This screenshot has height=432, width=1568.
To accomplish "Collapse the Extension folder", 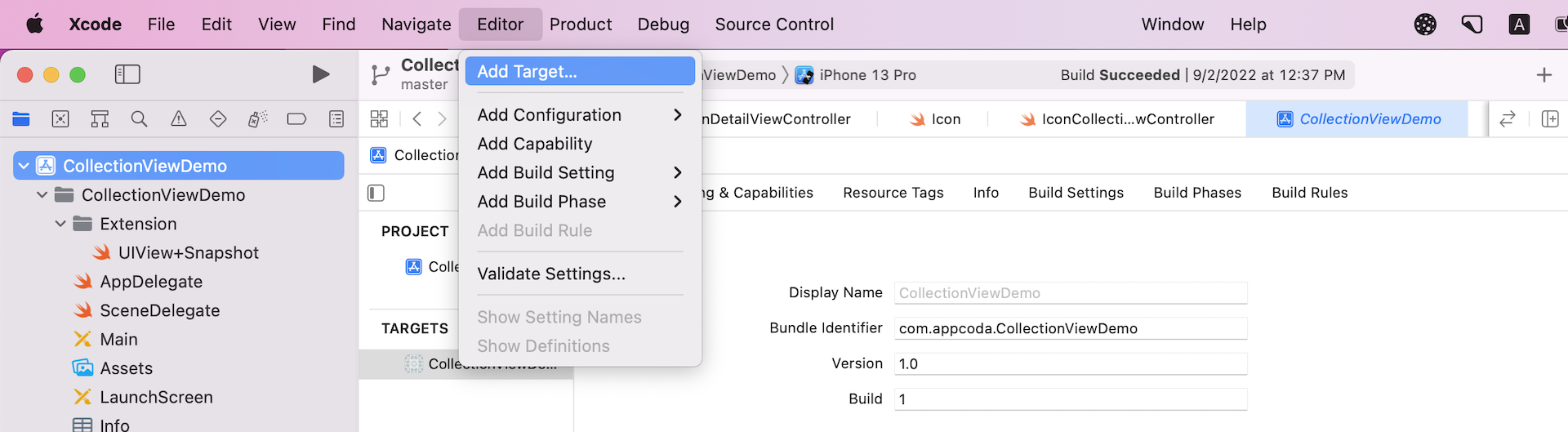I will click(60, 224).
